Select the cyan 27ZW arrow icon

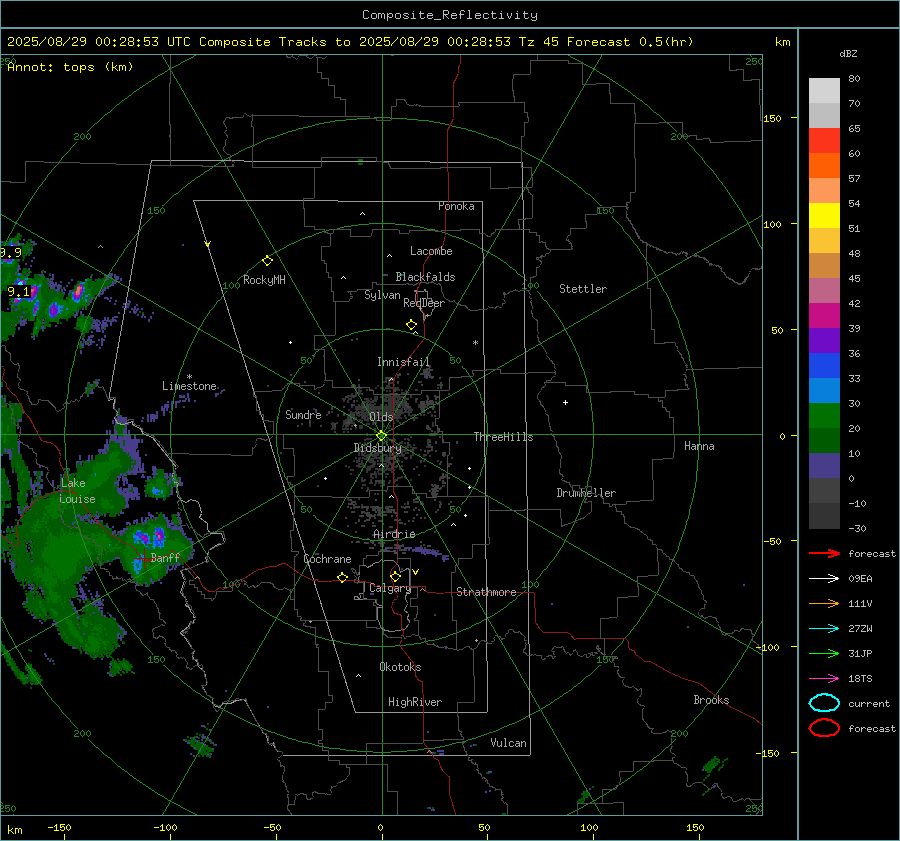pos(824,629)
